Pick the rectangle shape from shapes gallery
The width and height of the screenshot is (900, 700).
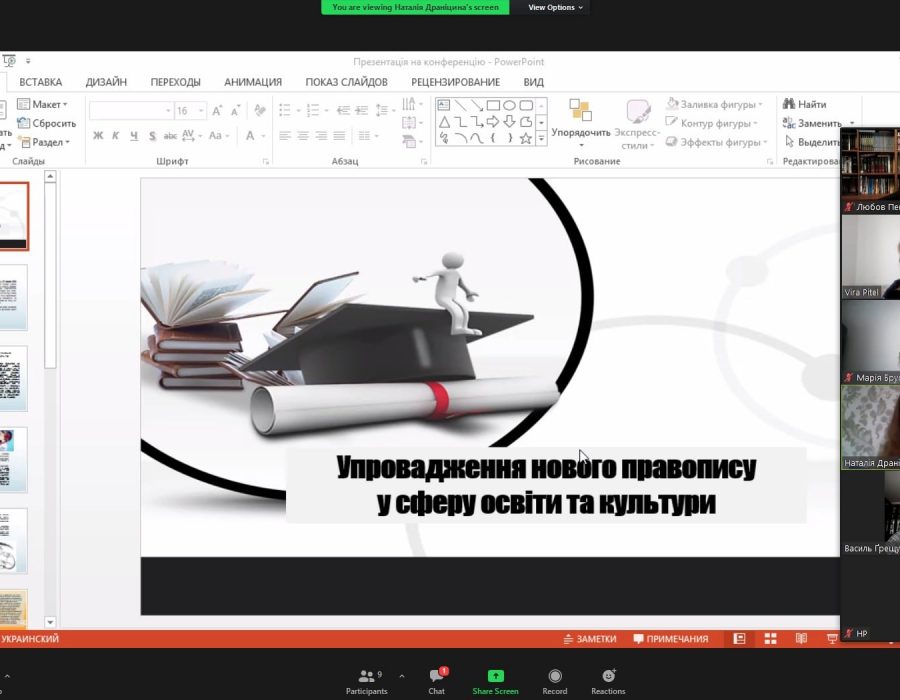tap(493, 105)
